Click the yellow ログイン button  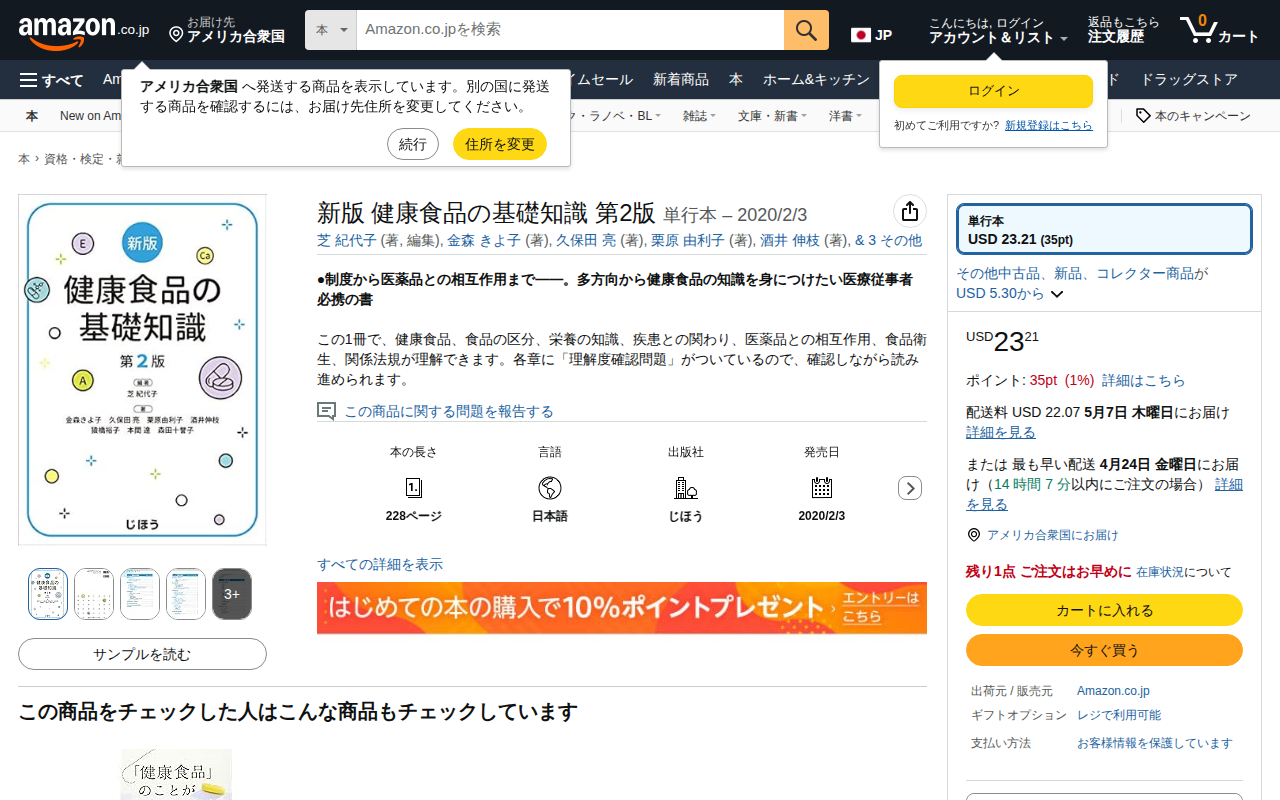(993, 91)
